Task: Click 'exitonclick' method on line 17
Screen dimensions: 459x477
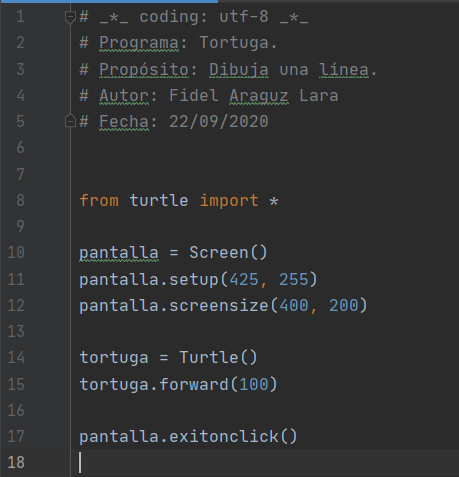Action: 224,436
